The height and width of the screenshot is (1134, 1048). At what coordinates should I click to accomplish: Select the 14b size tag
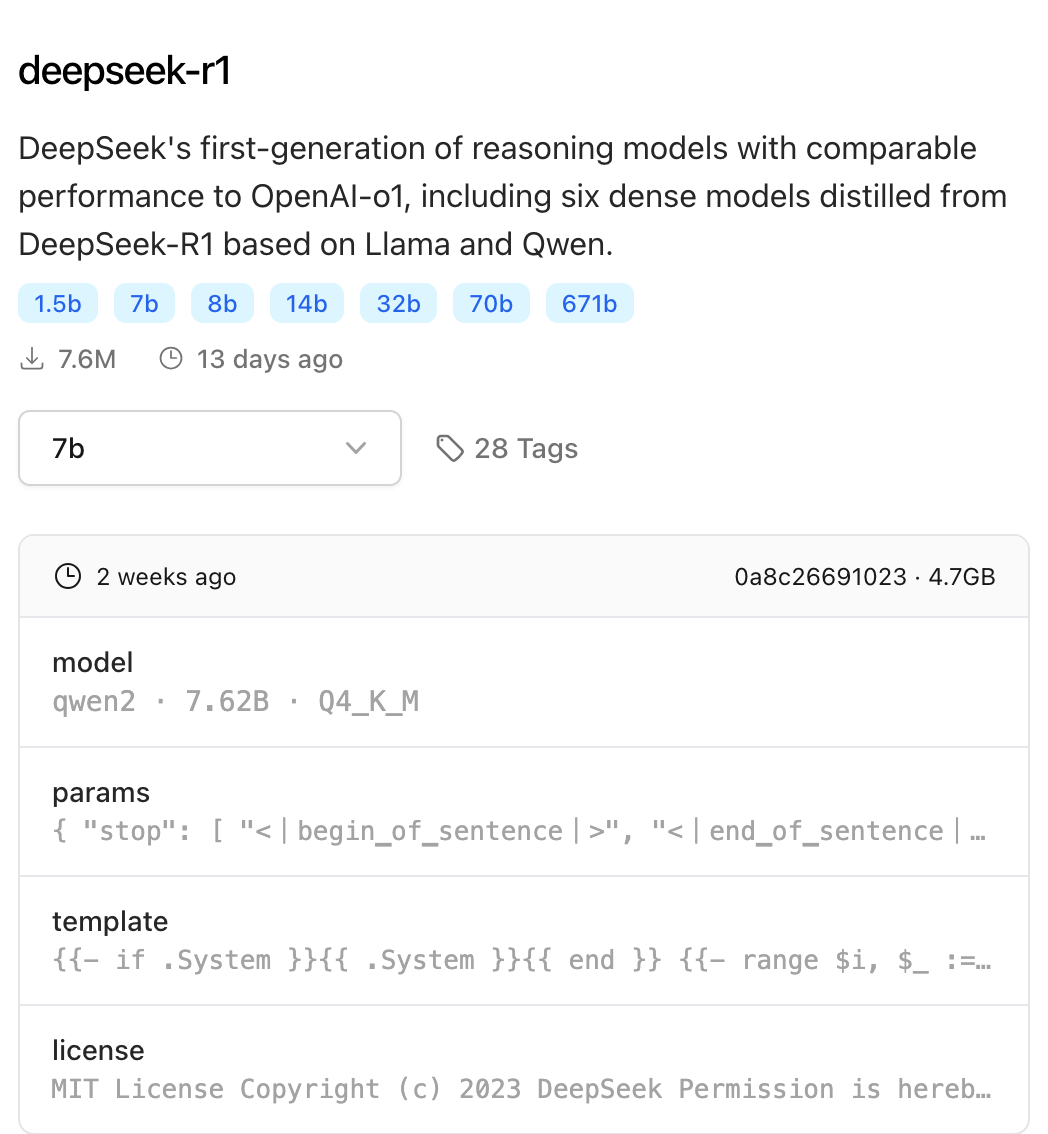[x=307, y=303]
